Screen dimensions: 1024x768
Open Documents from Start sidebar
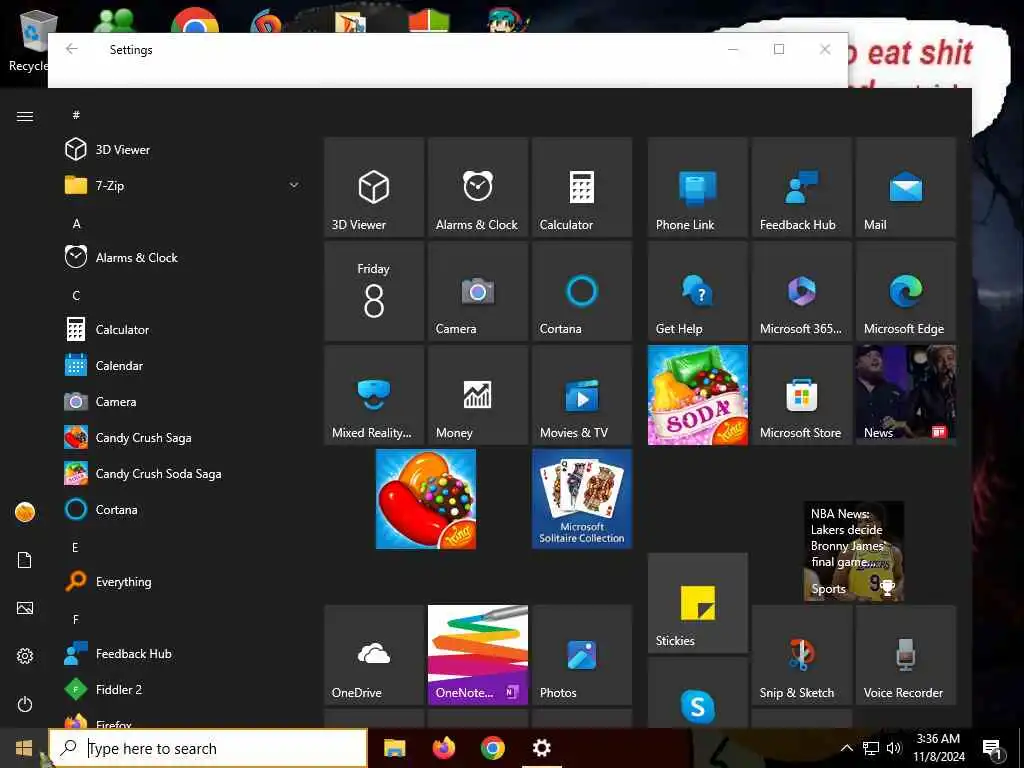coord(25,560)
